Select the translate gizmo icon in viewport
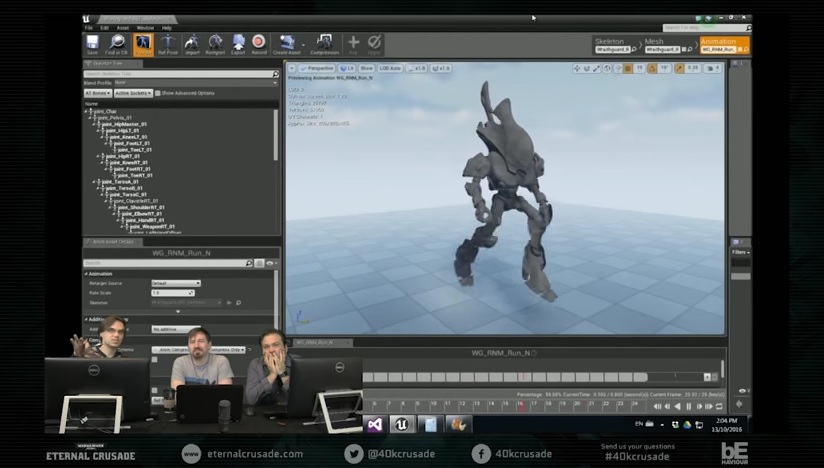 point(577,68)
